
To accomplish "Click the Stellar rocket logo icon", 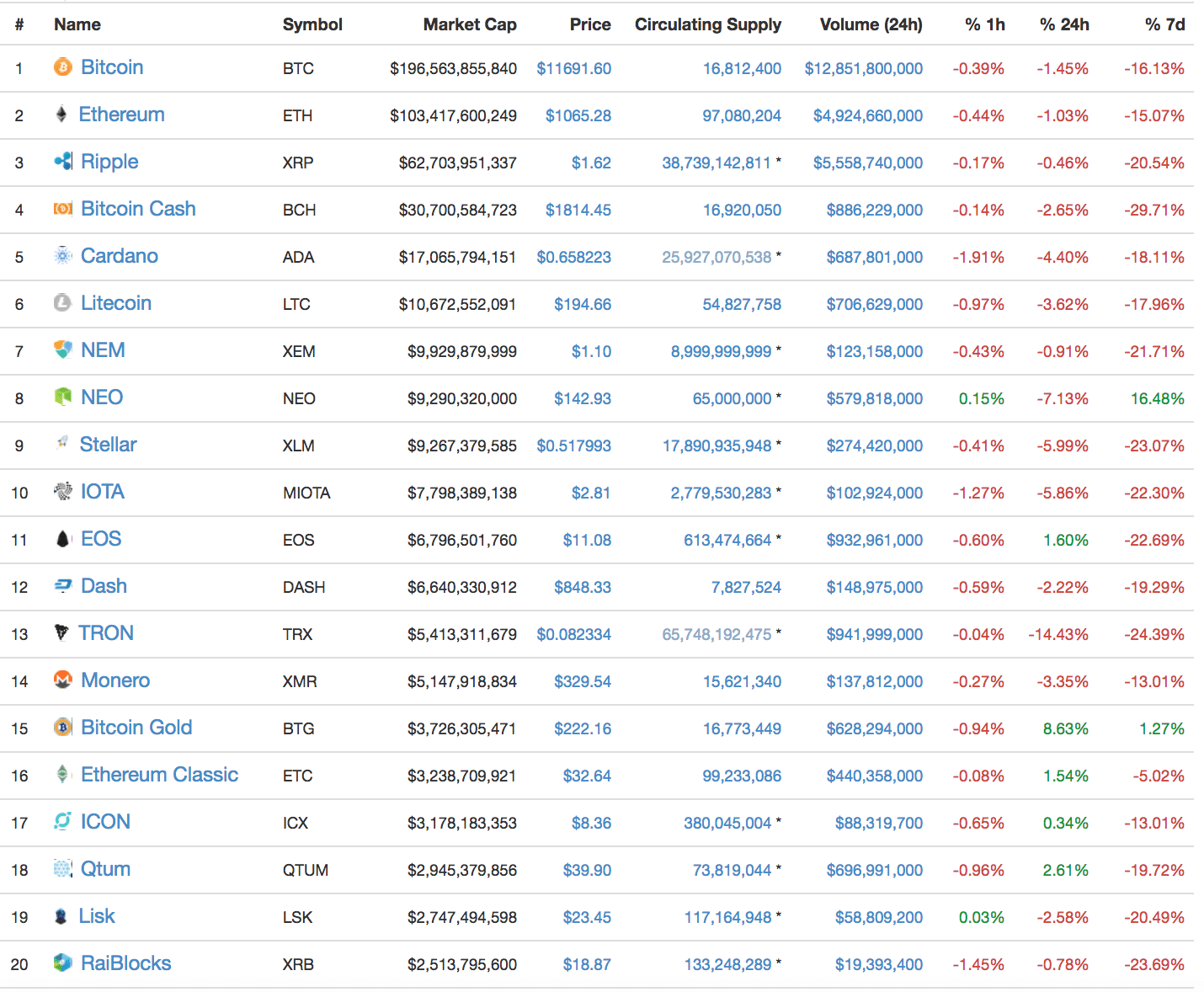I will coord(61,442).
